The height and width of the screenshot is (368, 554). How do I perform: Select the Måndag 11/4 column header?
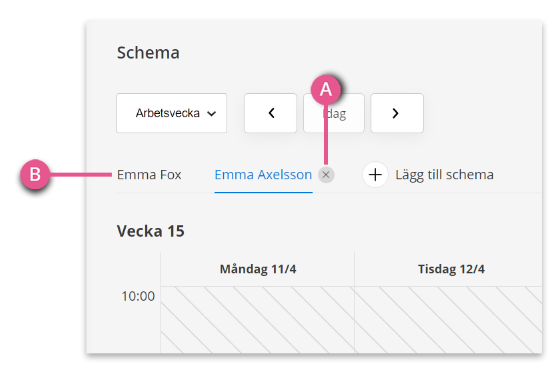pyautogui.click(x=258, y=269)
